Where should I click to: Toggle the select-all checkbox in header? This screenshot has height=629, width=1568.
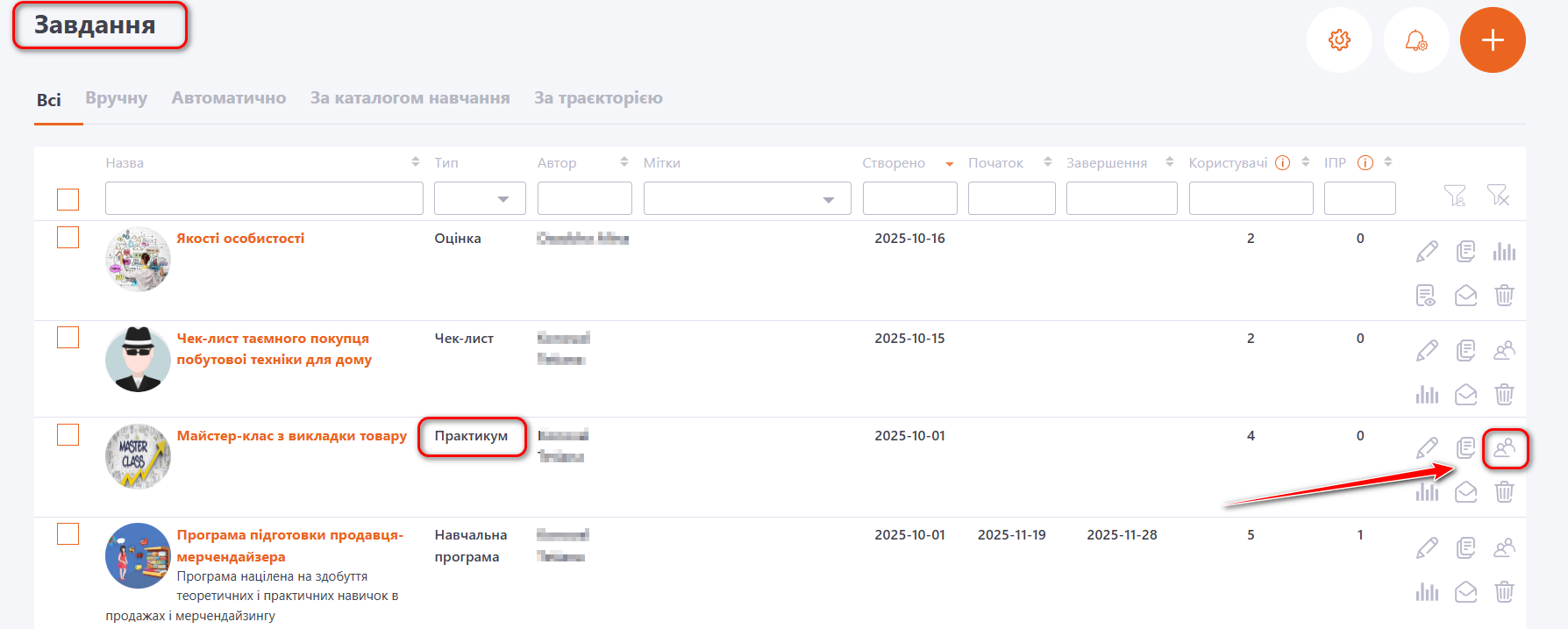pyautogui.click(x=68, y=199)
